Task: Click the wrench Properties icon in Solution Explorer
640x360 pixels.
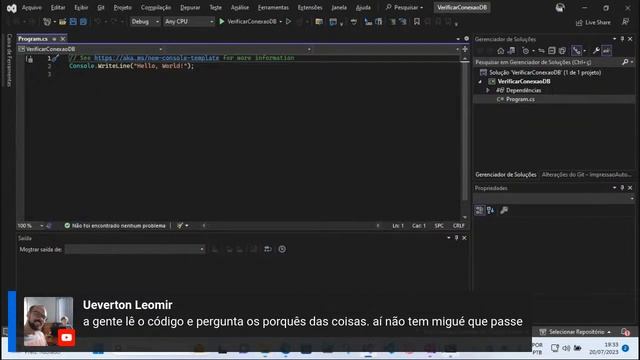Action: point(596,51)
